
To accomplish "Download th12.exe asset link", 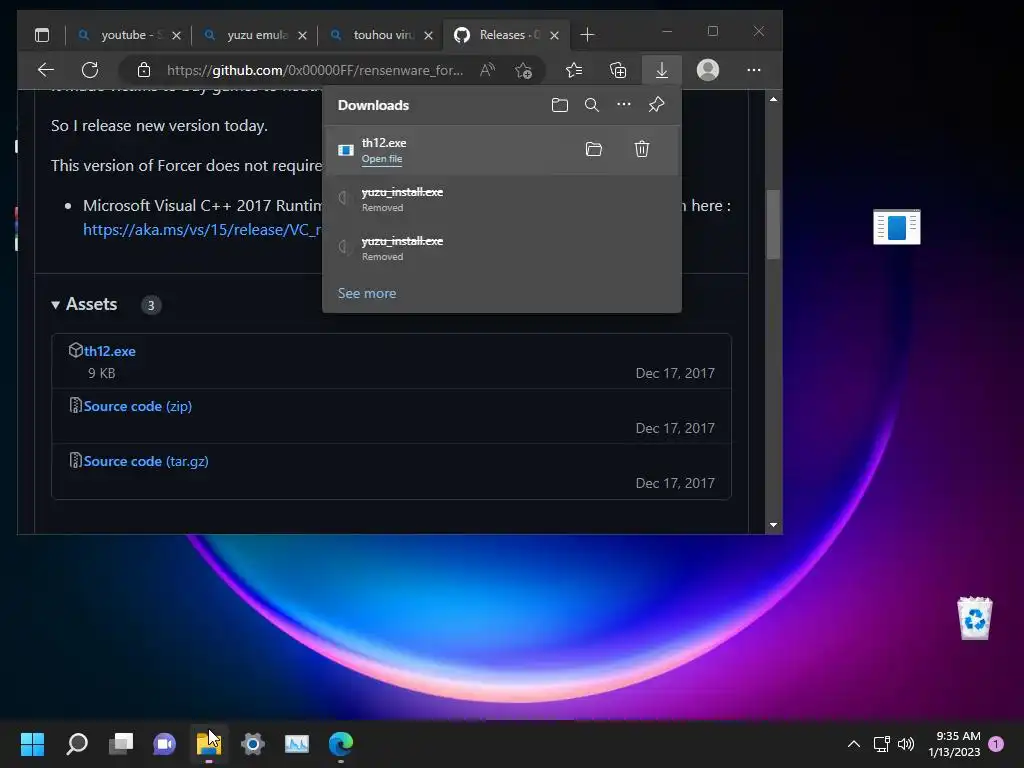I will 110,351.
